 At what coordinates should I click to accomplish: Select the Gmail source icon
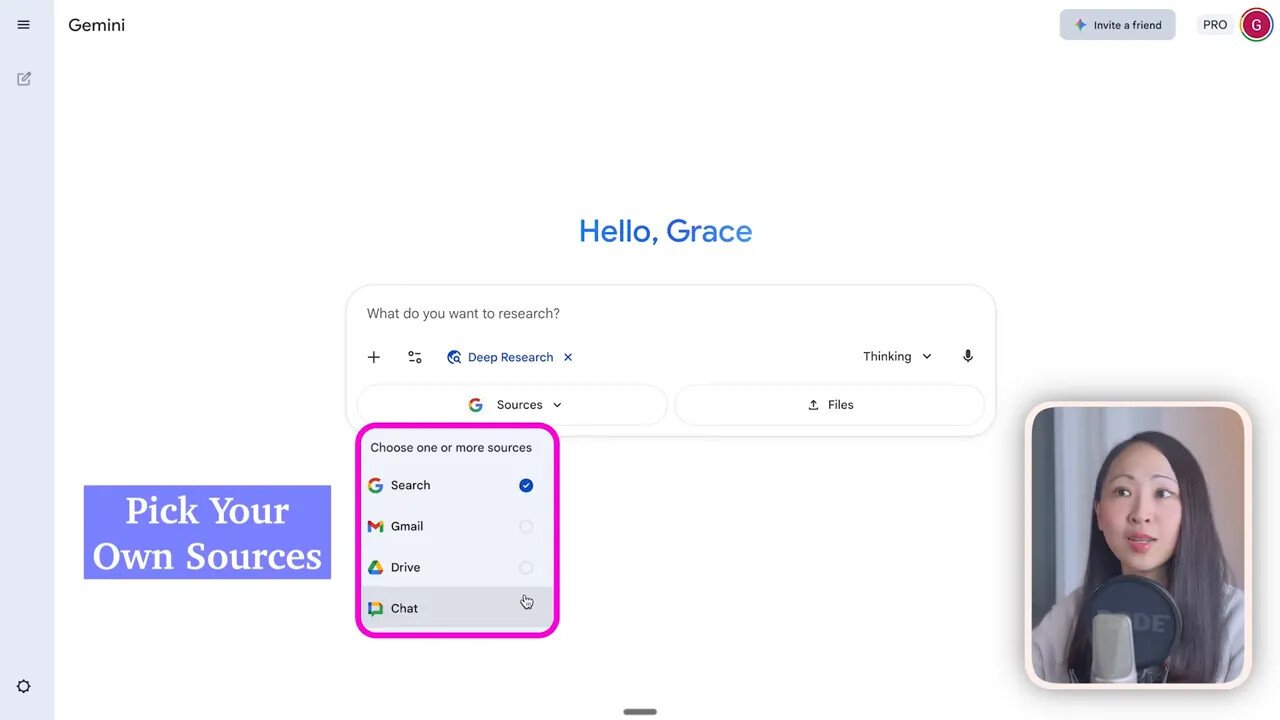375,526
